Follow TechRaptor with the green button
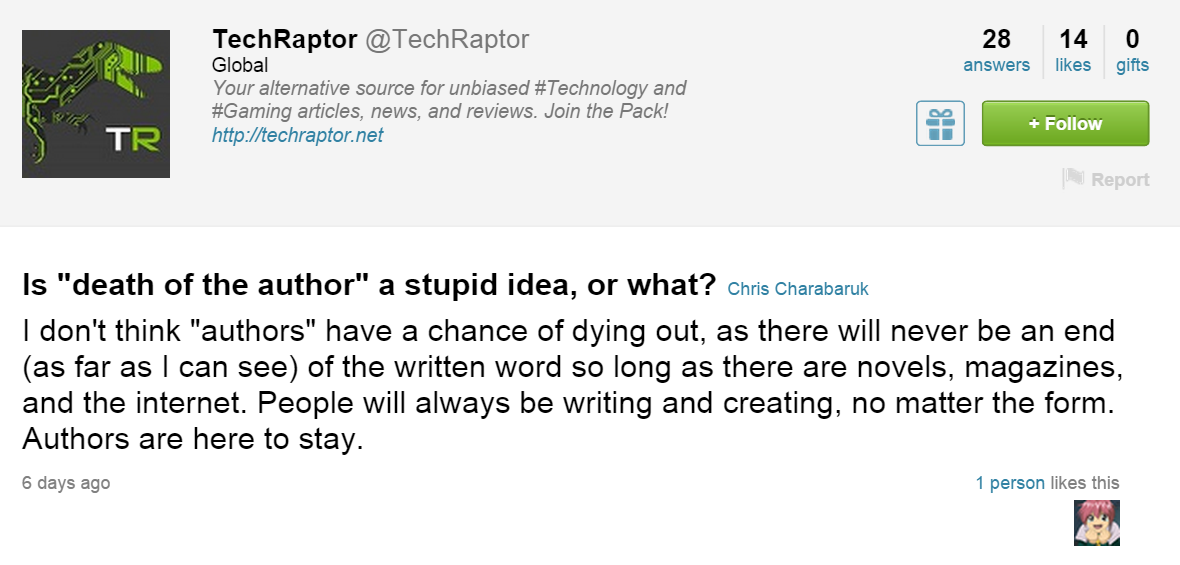Viewport: 1180px width, 565px height. pos(1065,124)
